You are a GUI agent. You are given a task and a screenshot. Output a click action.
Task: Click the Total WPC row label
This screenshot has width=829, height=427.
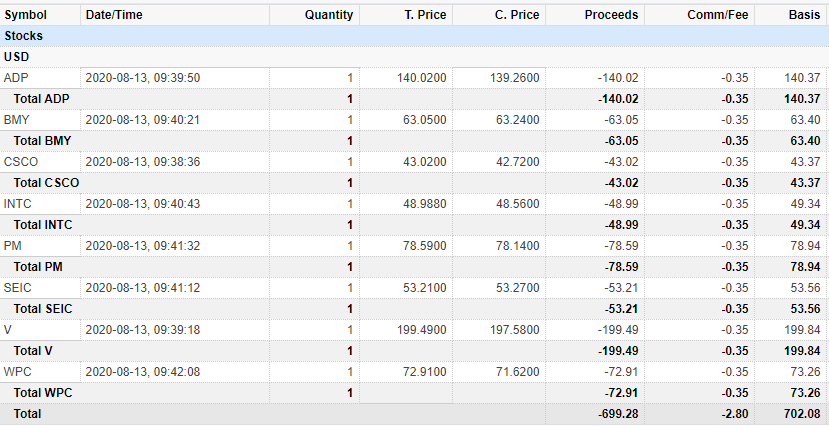[43, 393]
